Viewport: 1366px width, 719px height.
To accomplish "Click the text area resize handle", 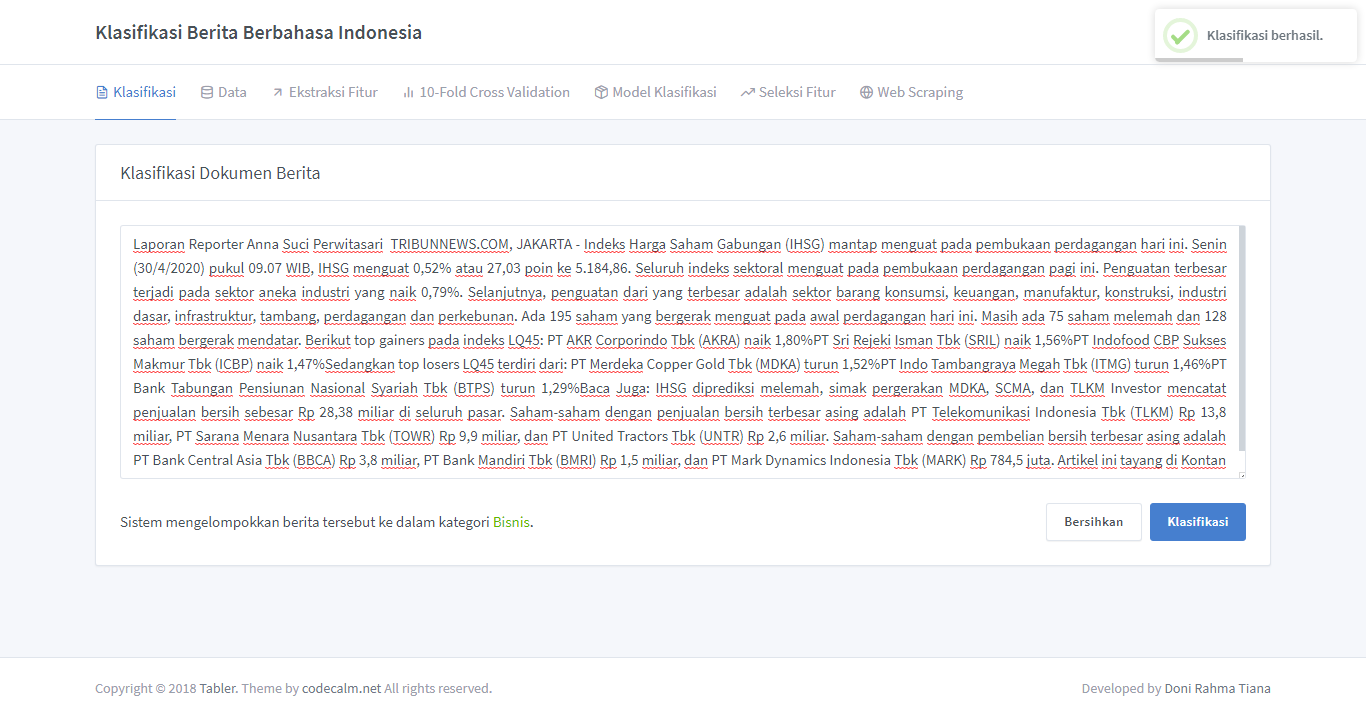I will (x=1241, y=474).
